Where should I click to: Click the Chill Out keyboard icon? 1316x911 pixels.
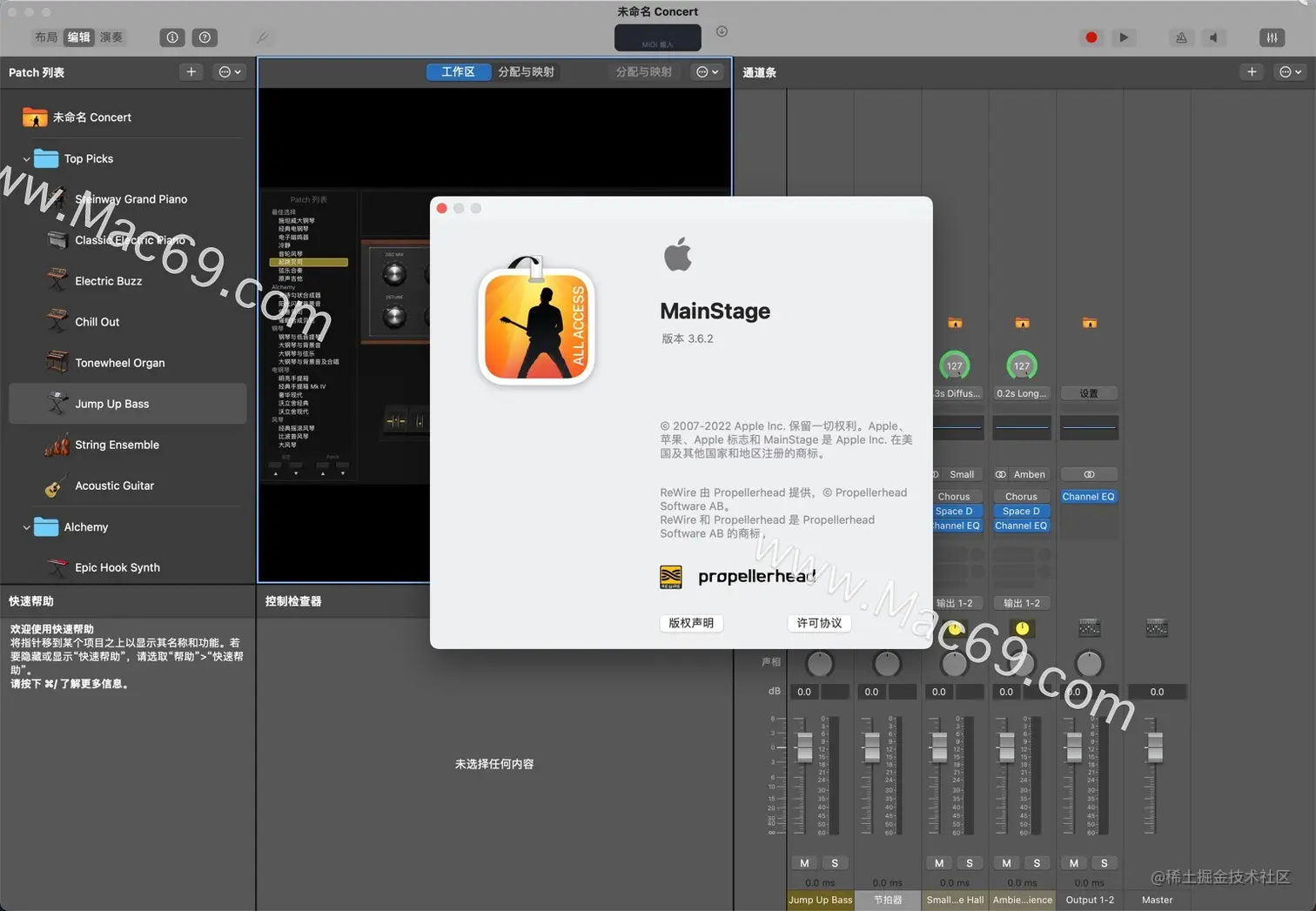[x=57, y=321]
